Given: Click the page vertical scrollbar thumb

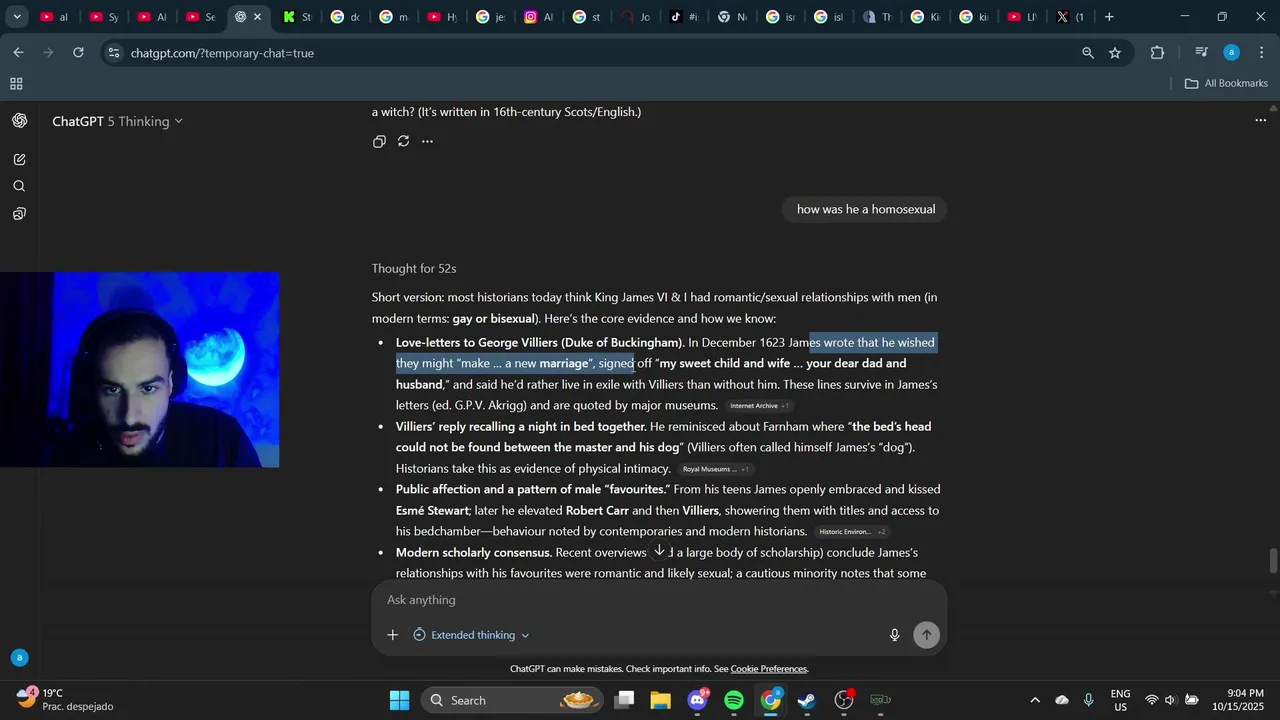Looking at the screenshot, I should click(1273, 561).
